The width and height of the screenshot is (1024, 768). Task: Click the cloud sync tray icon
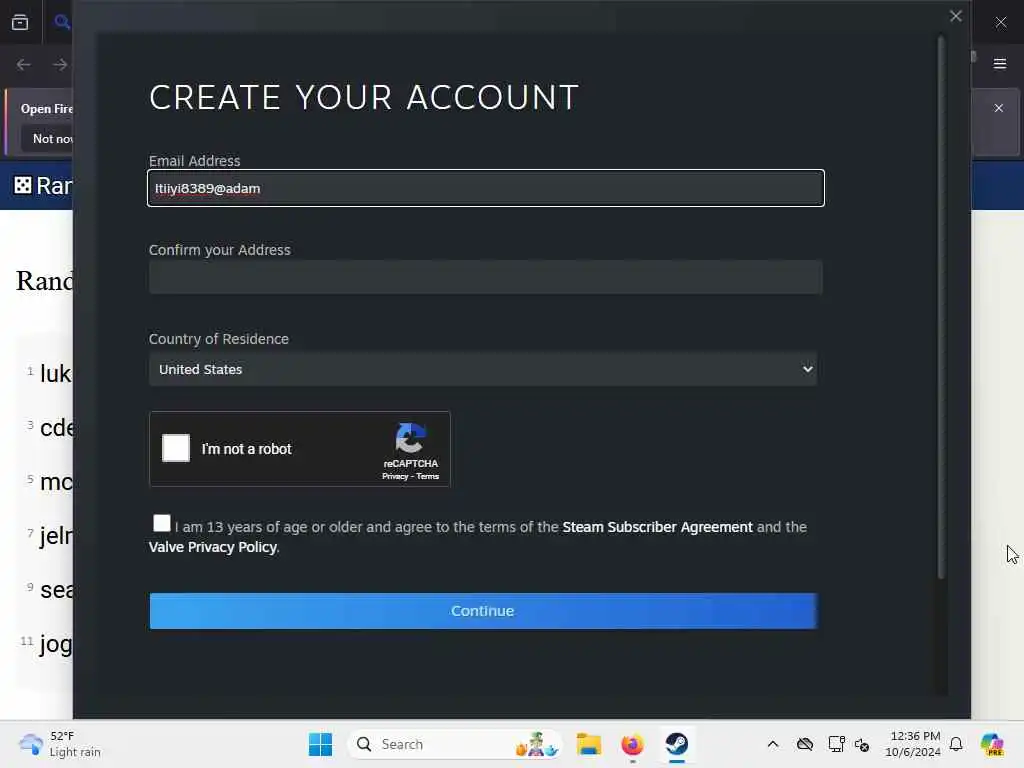click(805, 744)
